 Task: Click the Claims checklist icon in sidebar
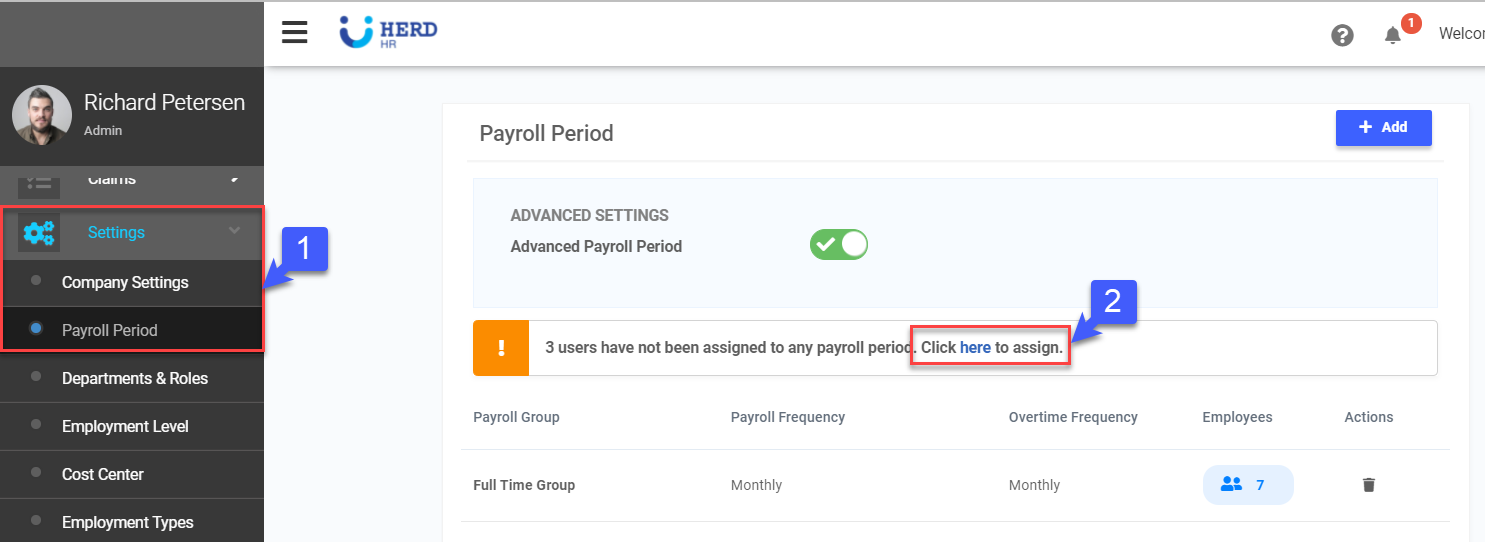39,182
